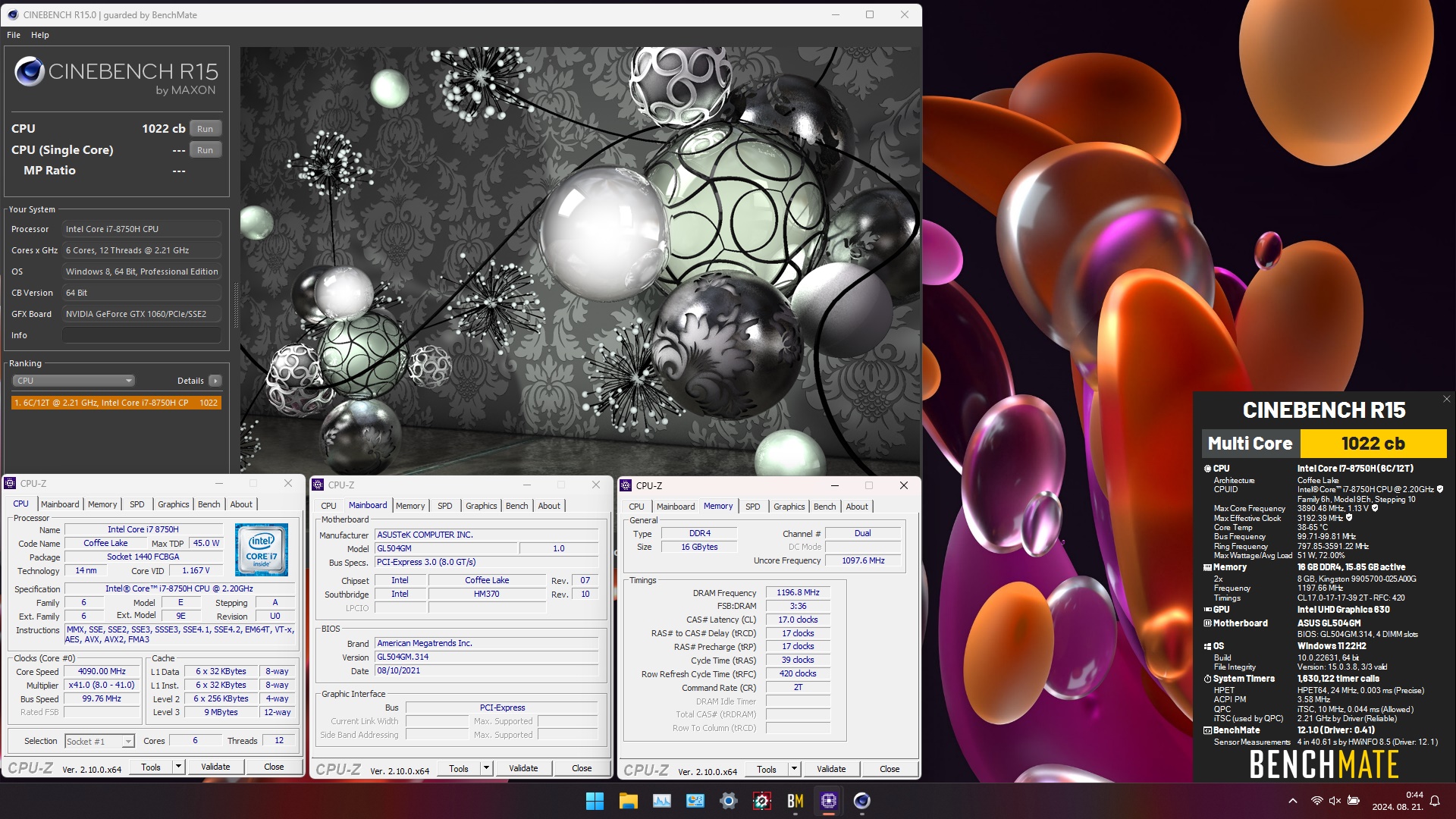This screenshot has height=819, width=1456.
Task: Click the muted volume tray icon
Action: 1335,801
